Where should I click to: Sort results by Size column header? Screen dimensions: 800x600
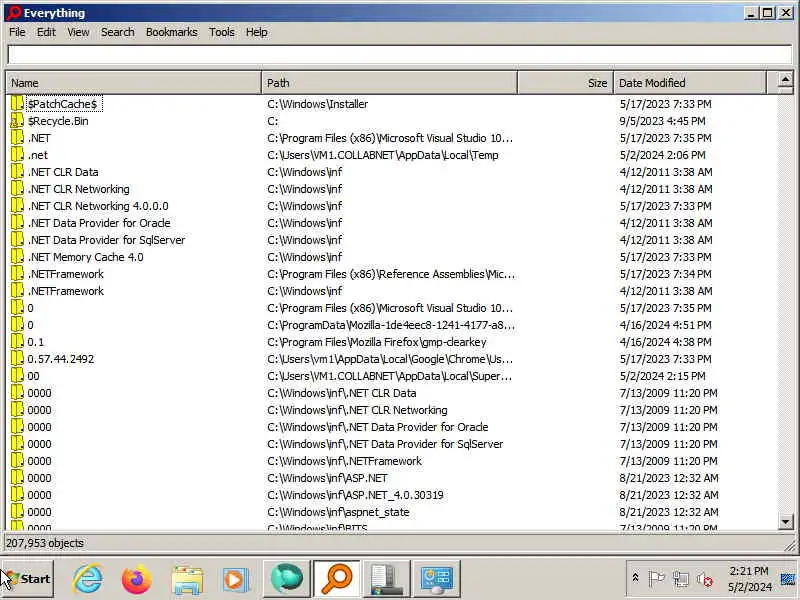point(565,83)
